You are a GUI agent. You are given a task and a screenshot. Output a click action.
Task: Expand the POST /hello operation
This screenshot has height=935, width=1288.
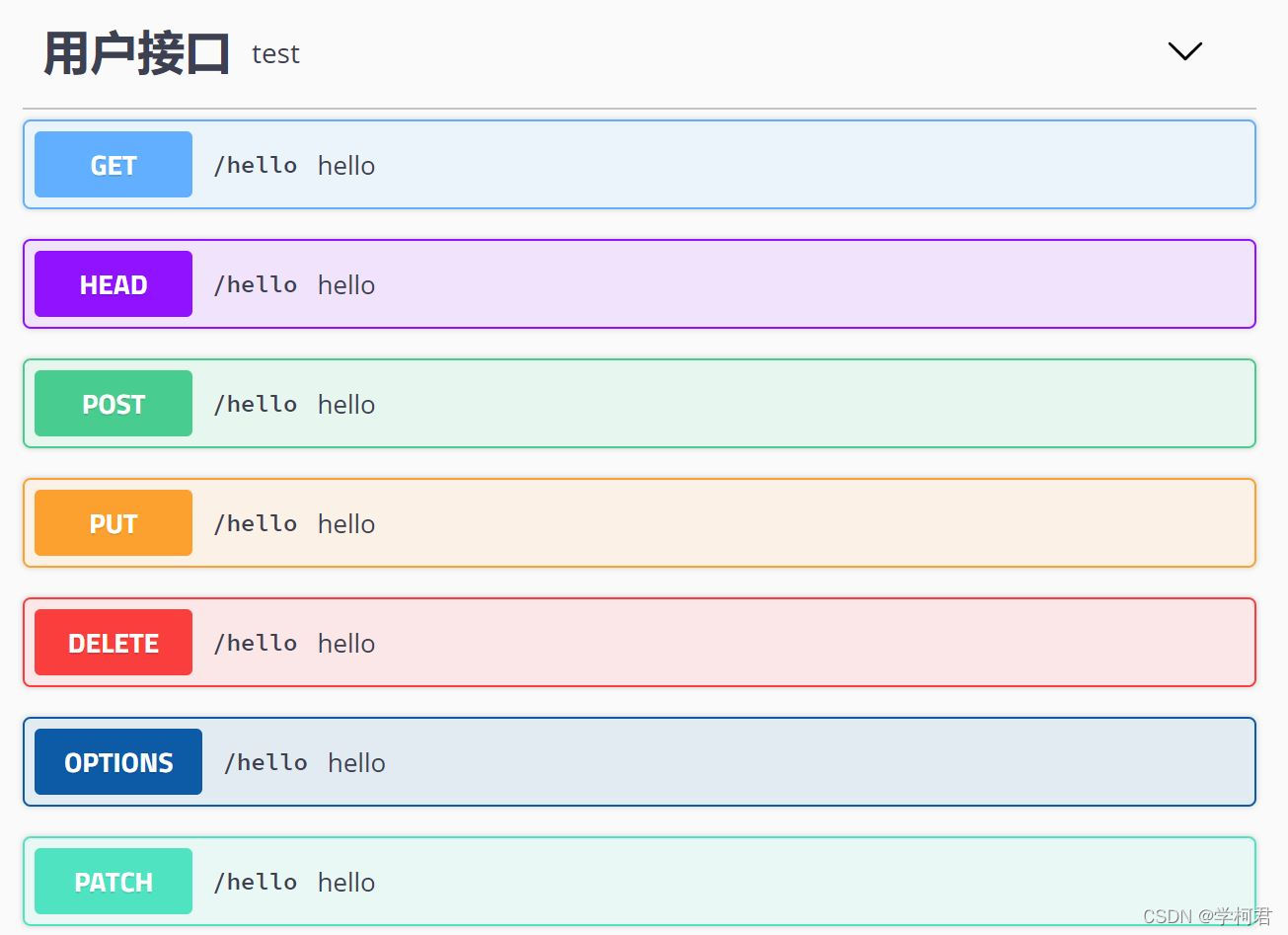click(x=640, y=404)
